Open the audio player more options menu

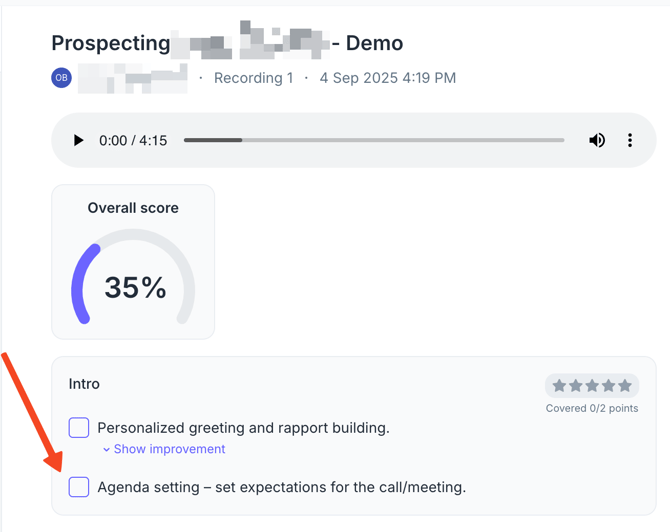(630, 141)
